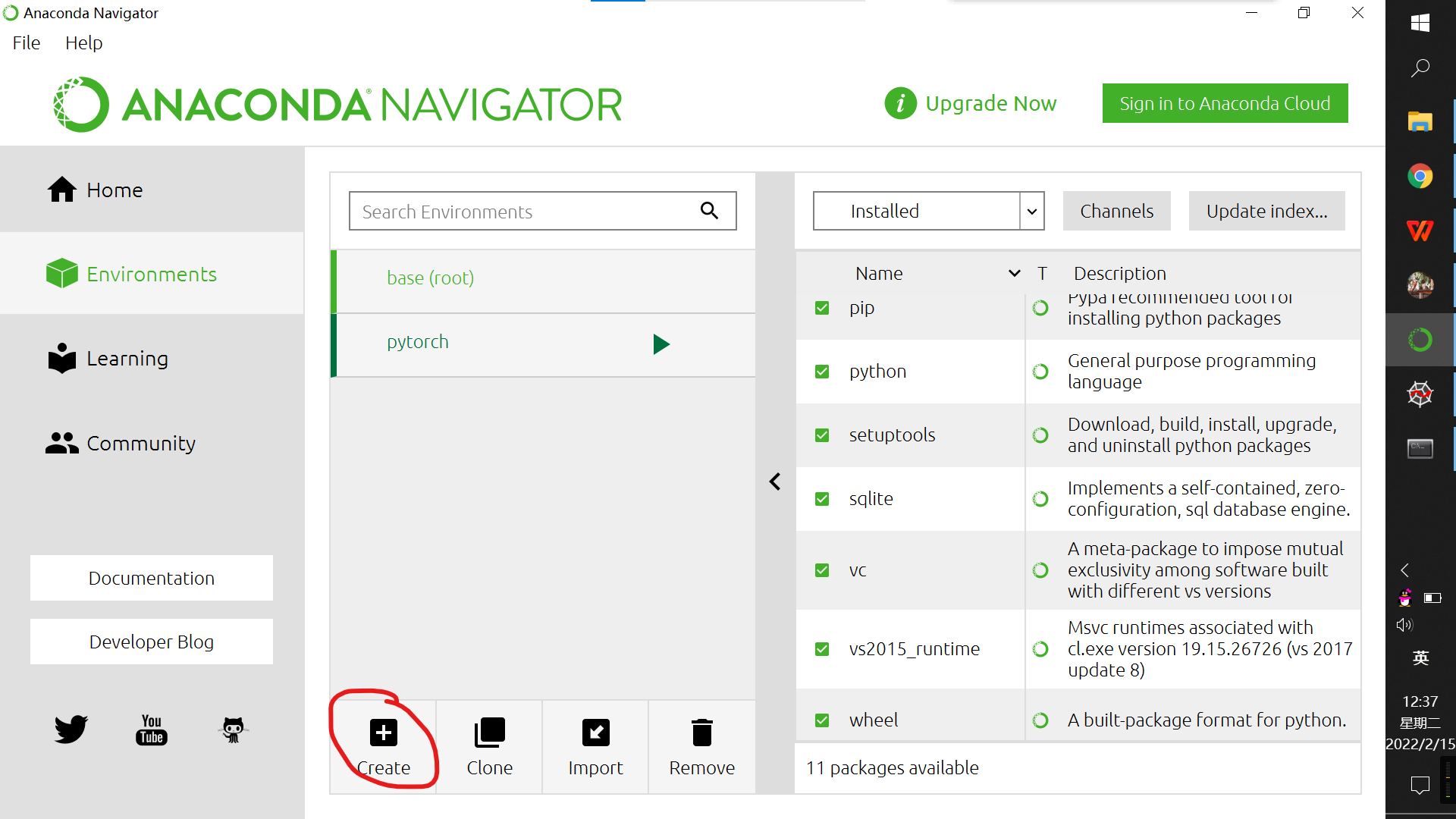Open the Twitter bird icon link

coord(71,730)
